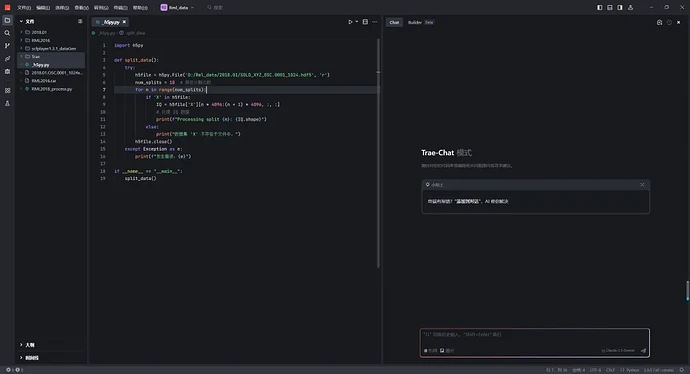Click the Trae red logo icon

pyautogui.click(x=7, y=7)
